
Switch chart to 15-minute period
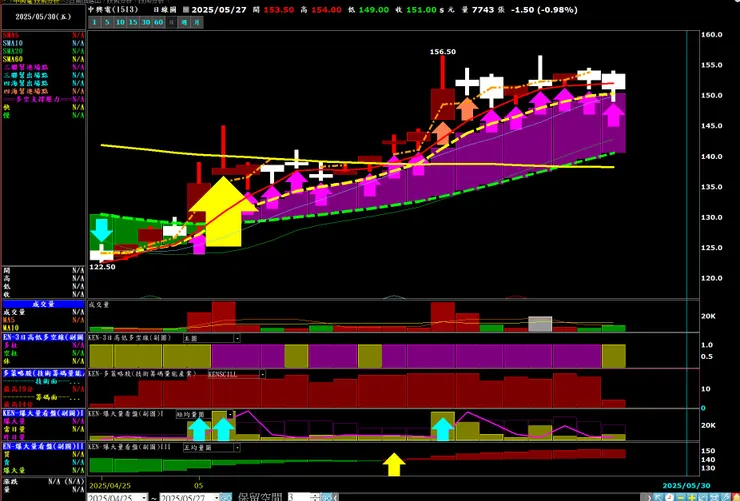click(133, 22)
